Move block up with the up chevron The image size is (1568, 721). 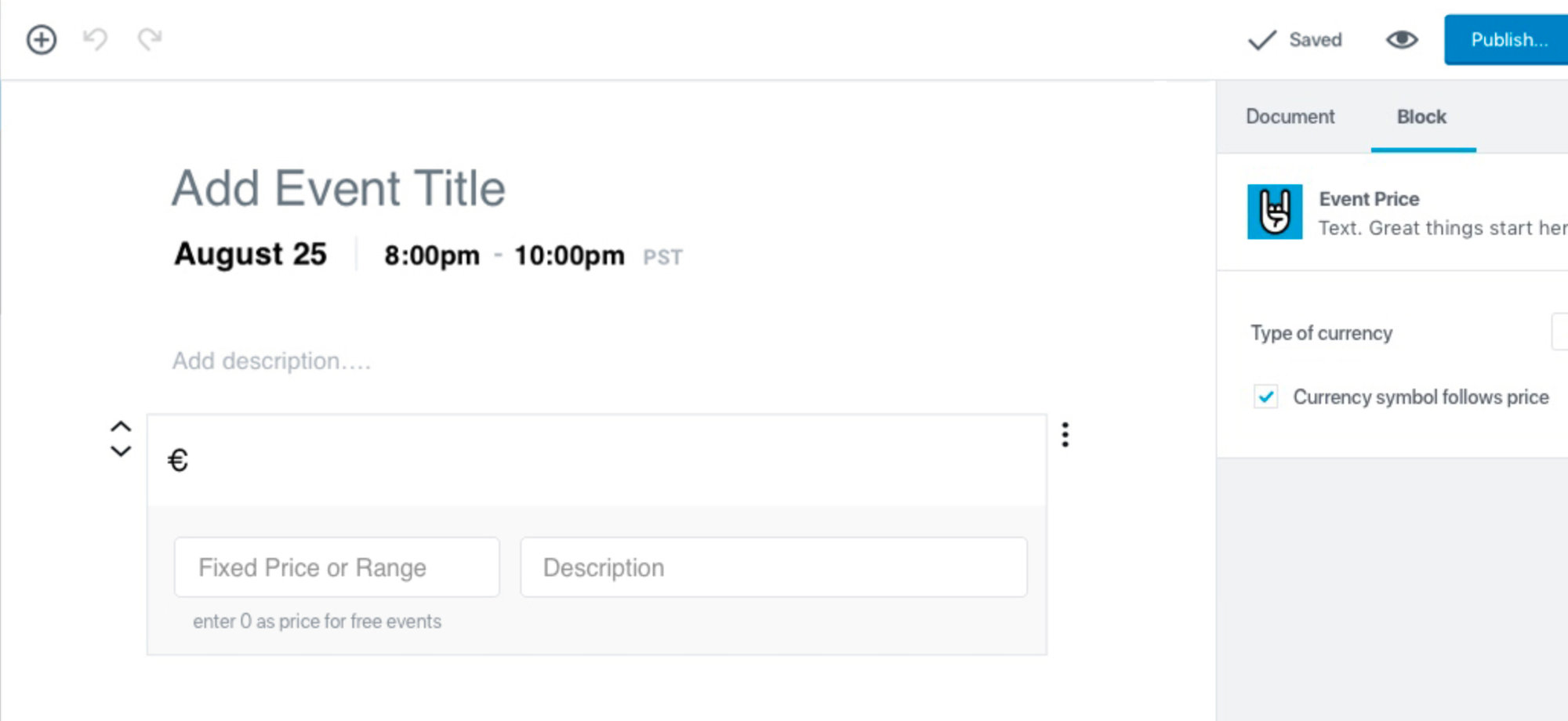(121, 427)
